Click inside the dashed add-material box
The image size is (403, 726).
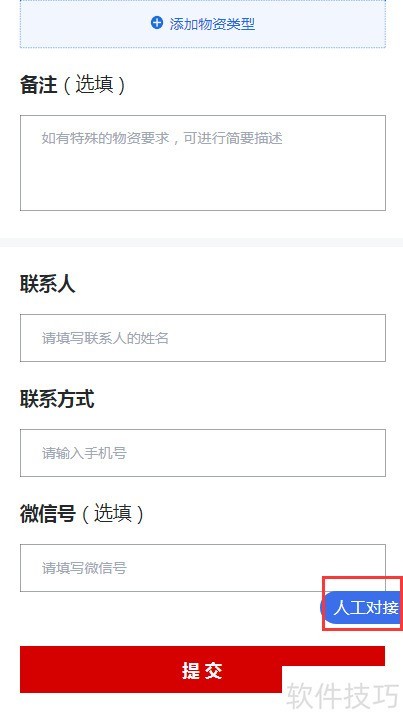click(203, 24)
